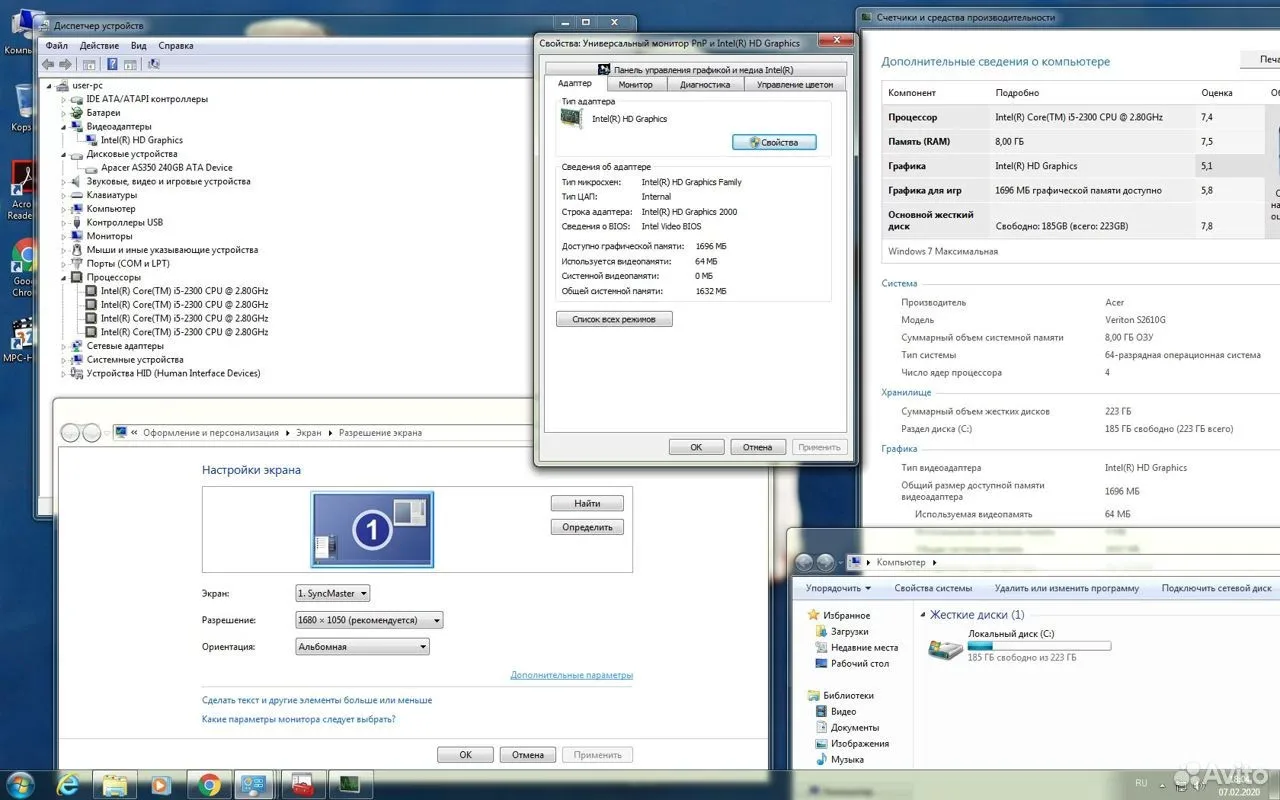Click the Контроллеры USB tree icon
1280x800 pixels.
click(77, 222)
